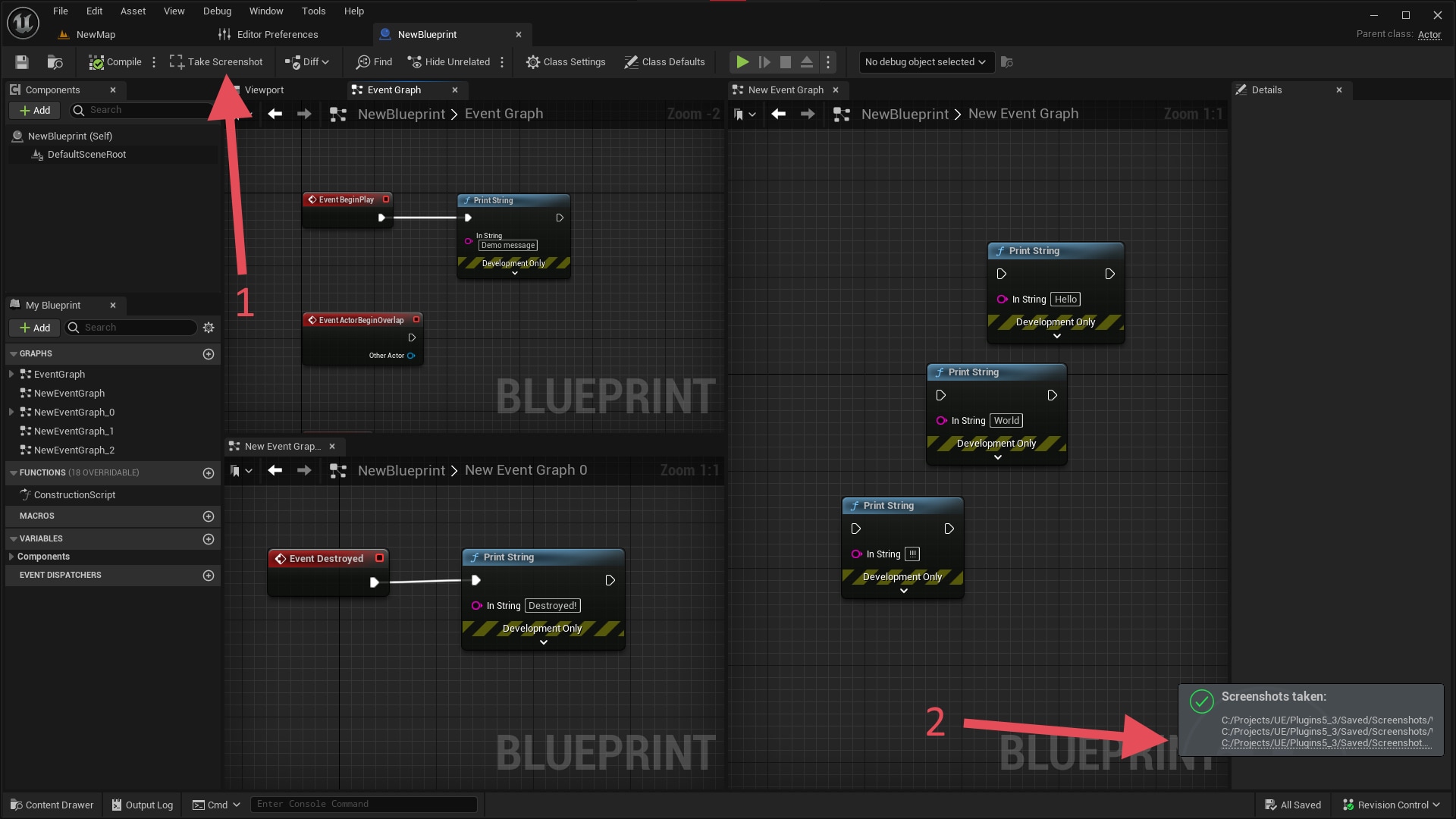Image resolution: width=1456 pixels, height=819 pixels.
Task: Open Find search in Event Graph
Action: tap(373, 61)
